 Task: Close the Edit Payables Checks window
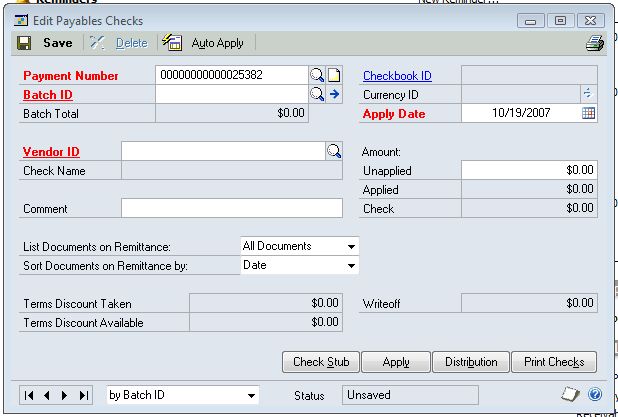pyautogui.click(x=590, y=21)
